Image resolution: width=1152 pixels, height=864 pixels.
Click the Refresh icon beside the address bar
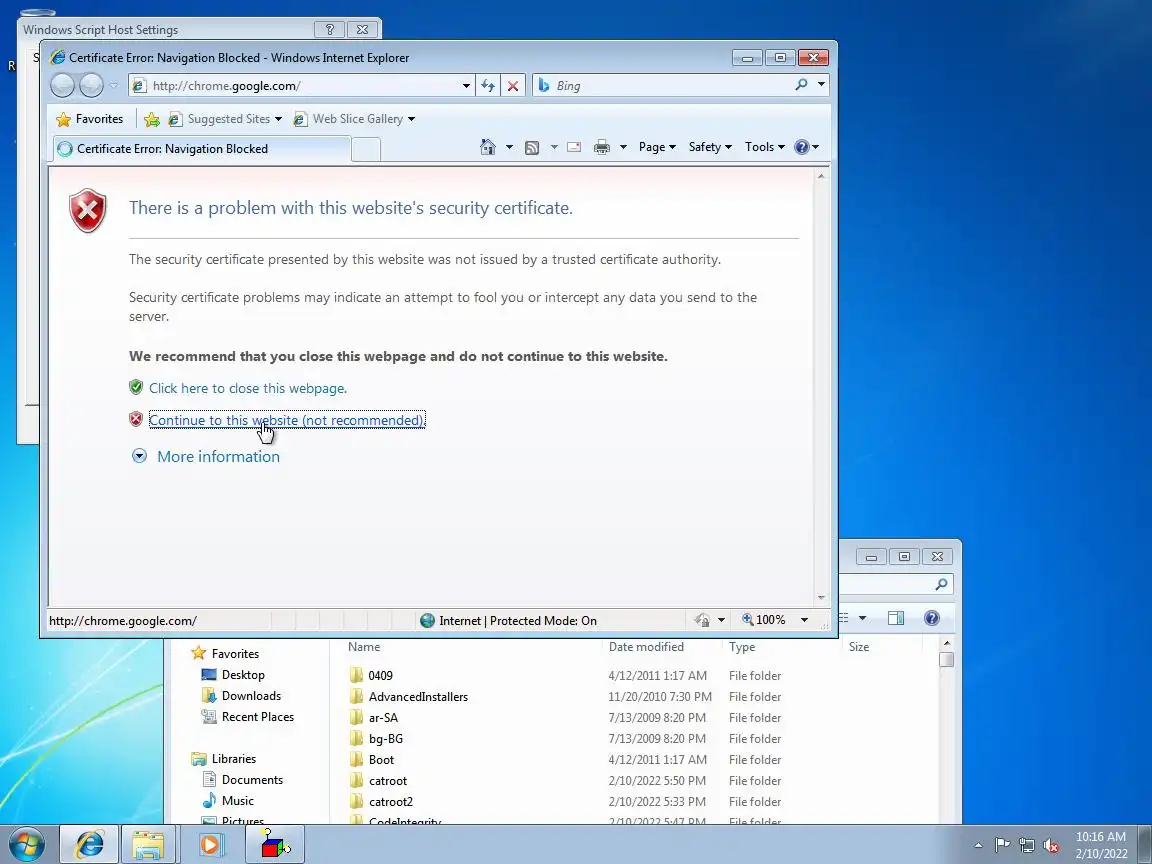click(488, 86)
